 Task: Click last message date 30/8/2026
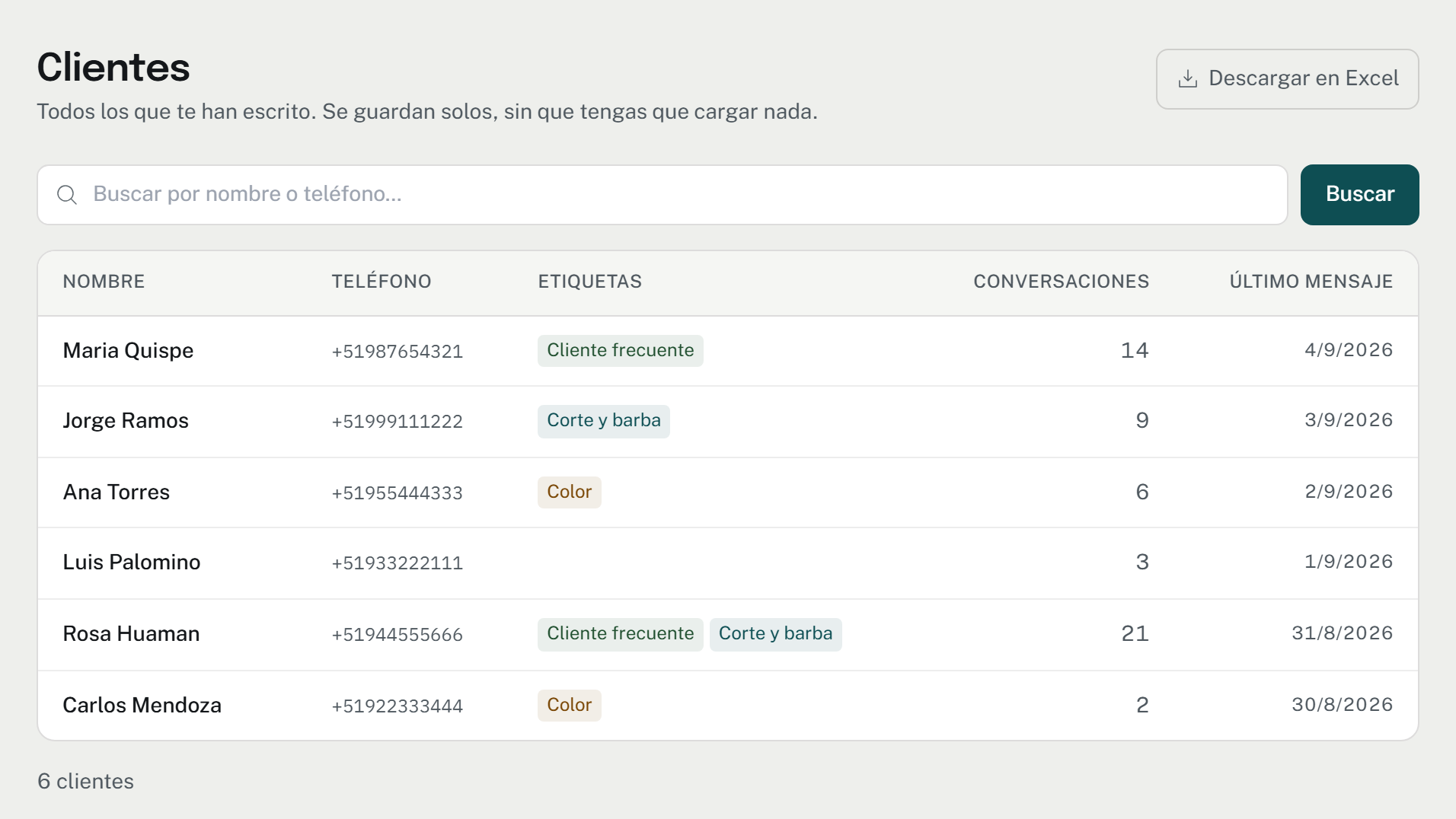click(x=1343, y=705)
